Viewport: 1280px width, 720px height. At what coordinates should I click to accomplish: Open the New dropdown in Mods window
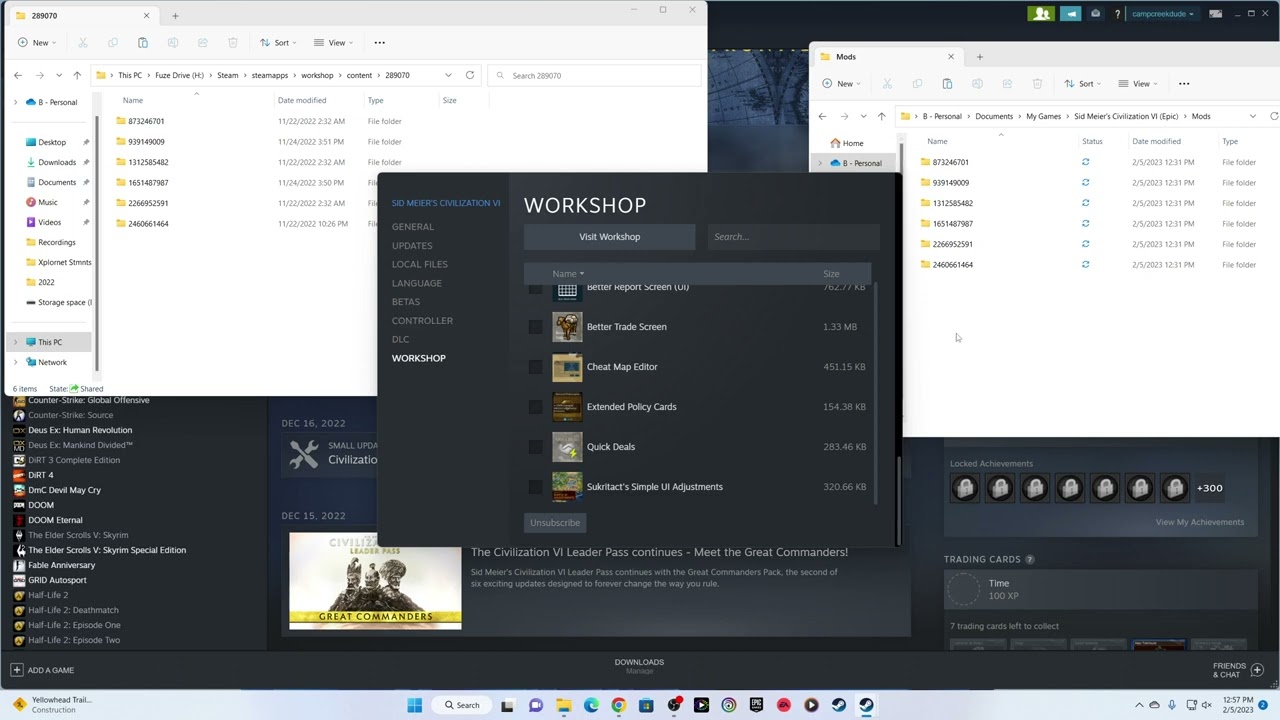(840, 84)
